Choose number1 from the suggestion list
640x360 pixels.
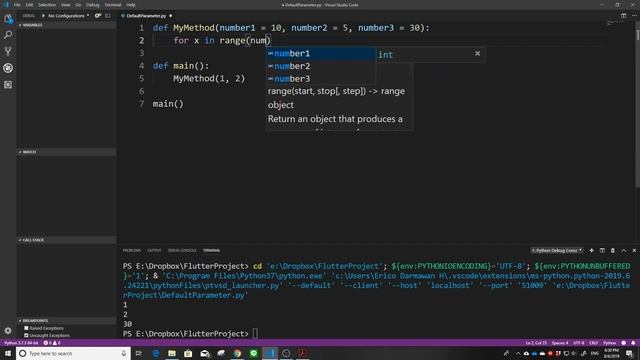pos(320,53)
